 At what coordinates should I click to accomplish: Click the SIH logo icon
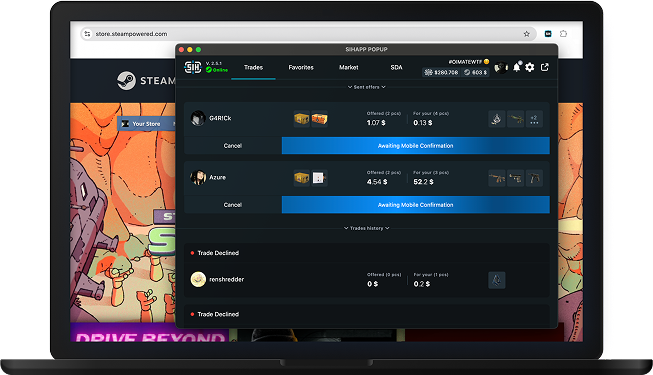193,67
